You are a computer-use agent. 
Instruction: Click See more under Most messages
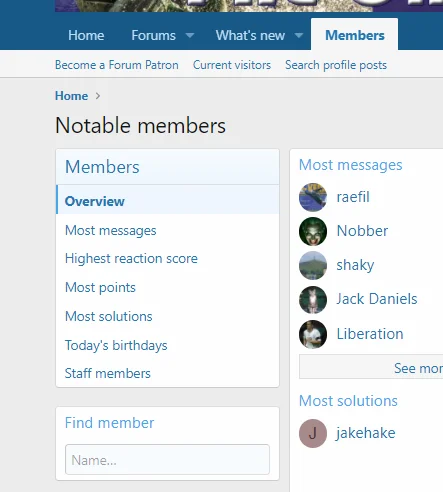[x=371, y=367]
